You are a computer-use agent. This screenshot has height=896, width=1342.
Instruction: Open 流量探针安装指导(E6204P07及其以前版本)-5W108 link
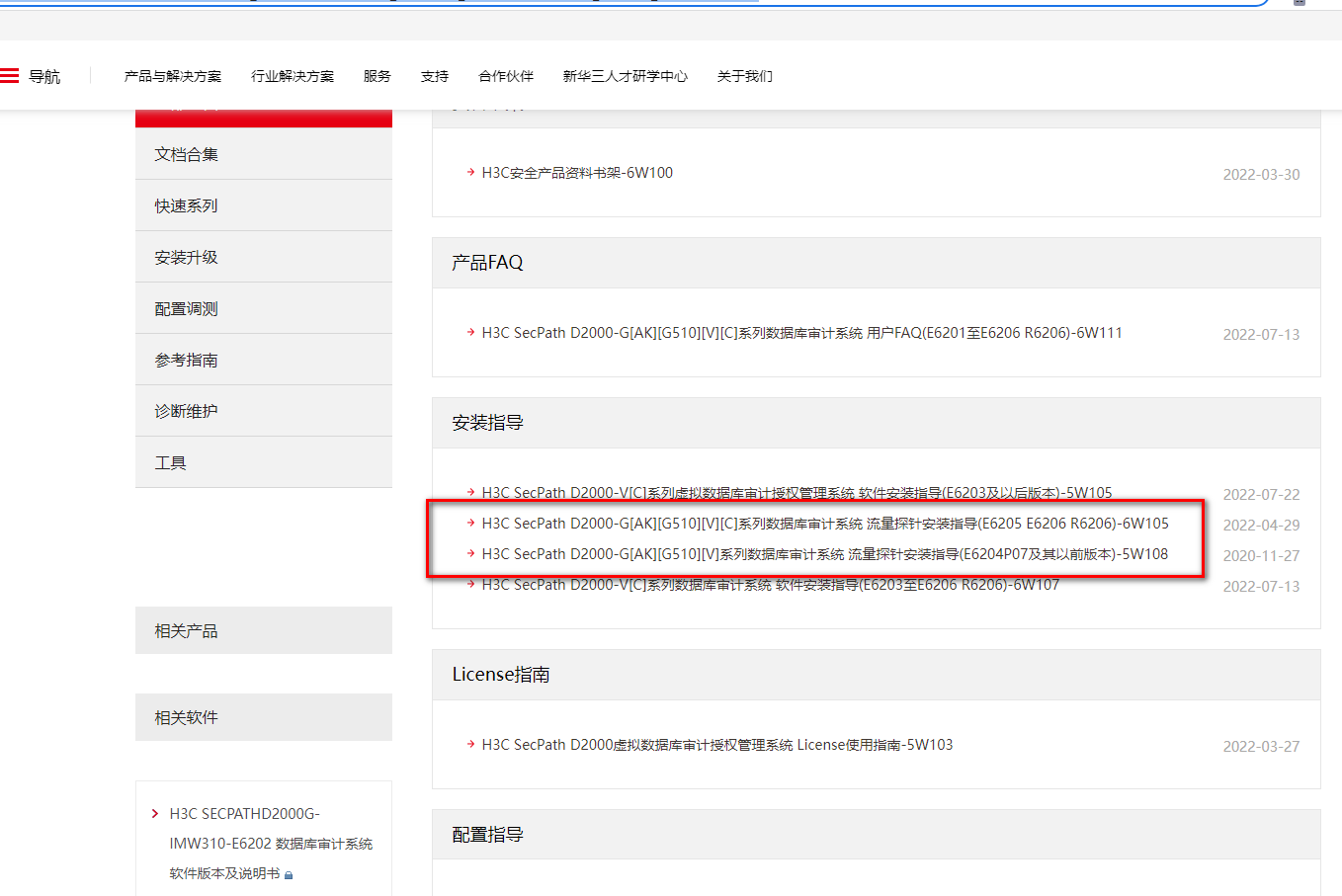pos(825,554)
